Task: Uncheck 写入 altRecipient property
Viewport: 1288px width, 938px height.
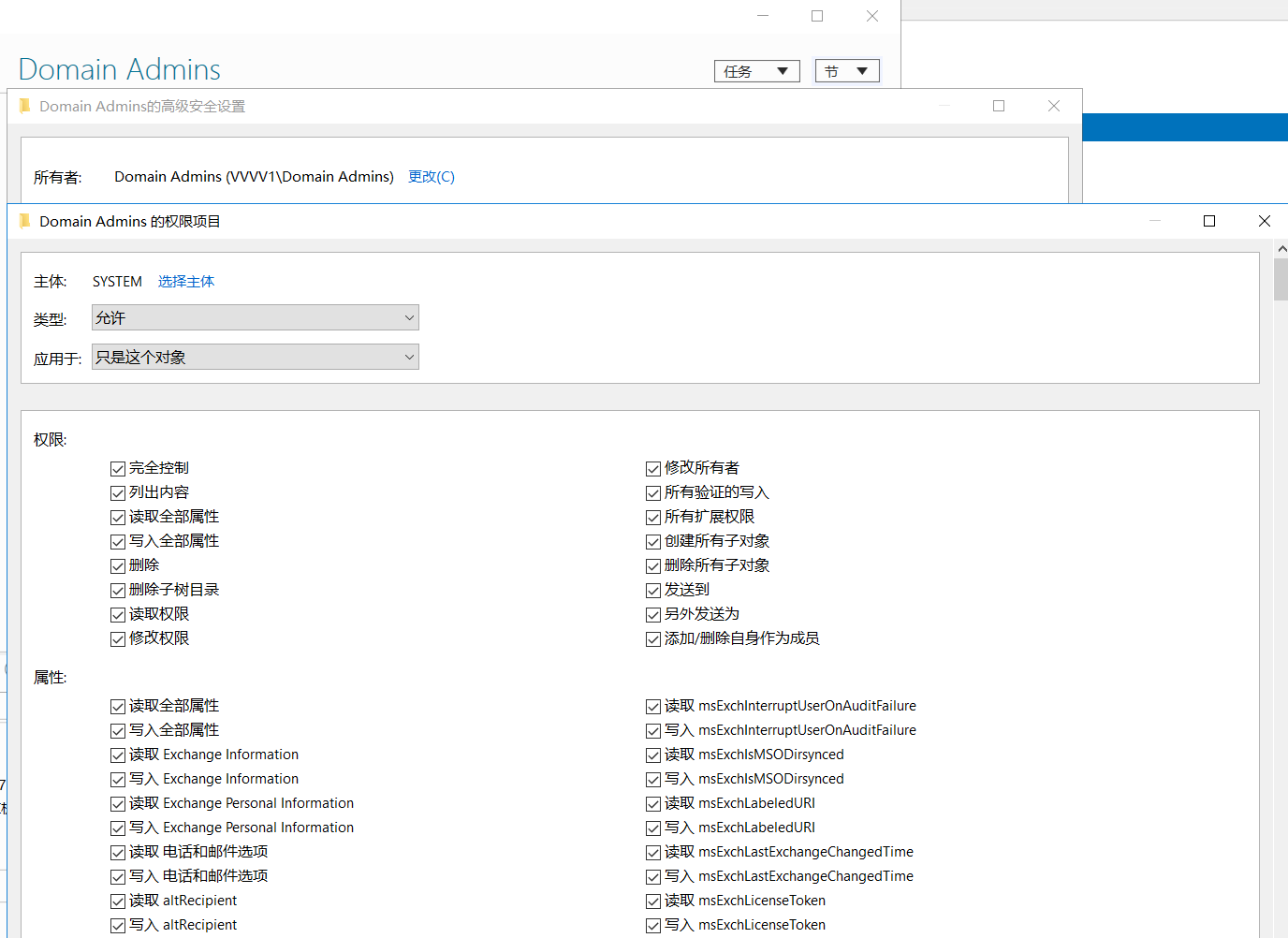Action: click(x=118, y=925)
